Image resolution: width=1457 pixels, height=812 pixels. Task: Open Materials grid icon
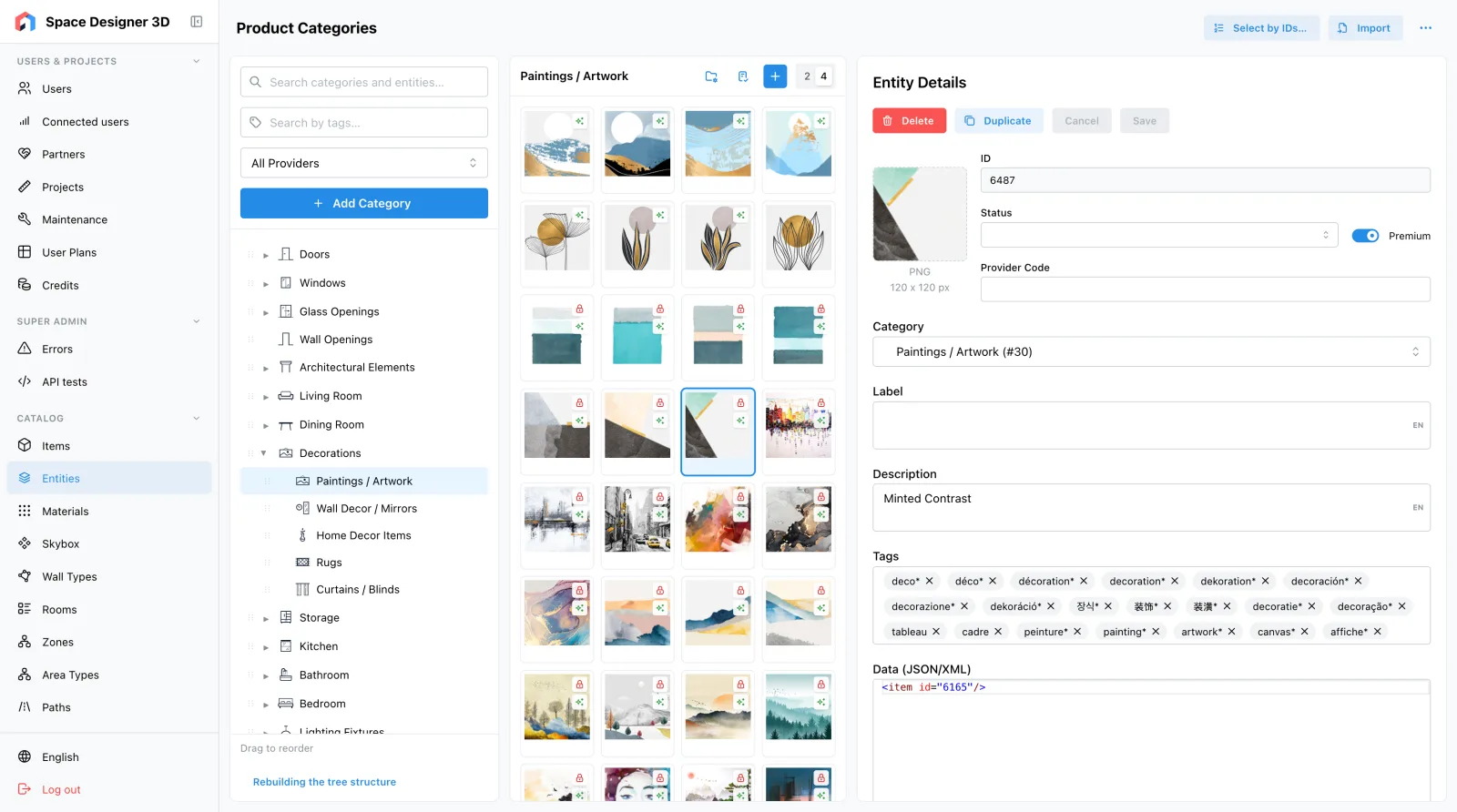[x=25, y=511]
